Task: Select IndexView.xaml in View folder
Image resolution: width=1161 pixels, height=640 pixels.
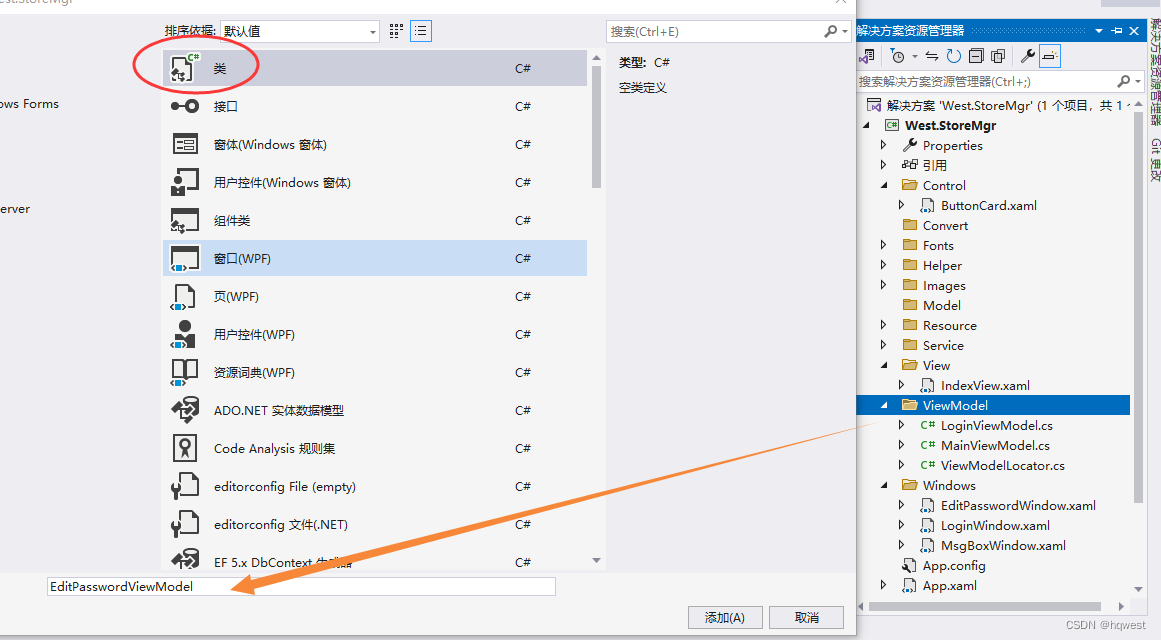Action: click(x=985, y=385)
